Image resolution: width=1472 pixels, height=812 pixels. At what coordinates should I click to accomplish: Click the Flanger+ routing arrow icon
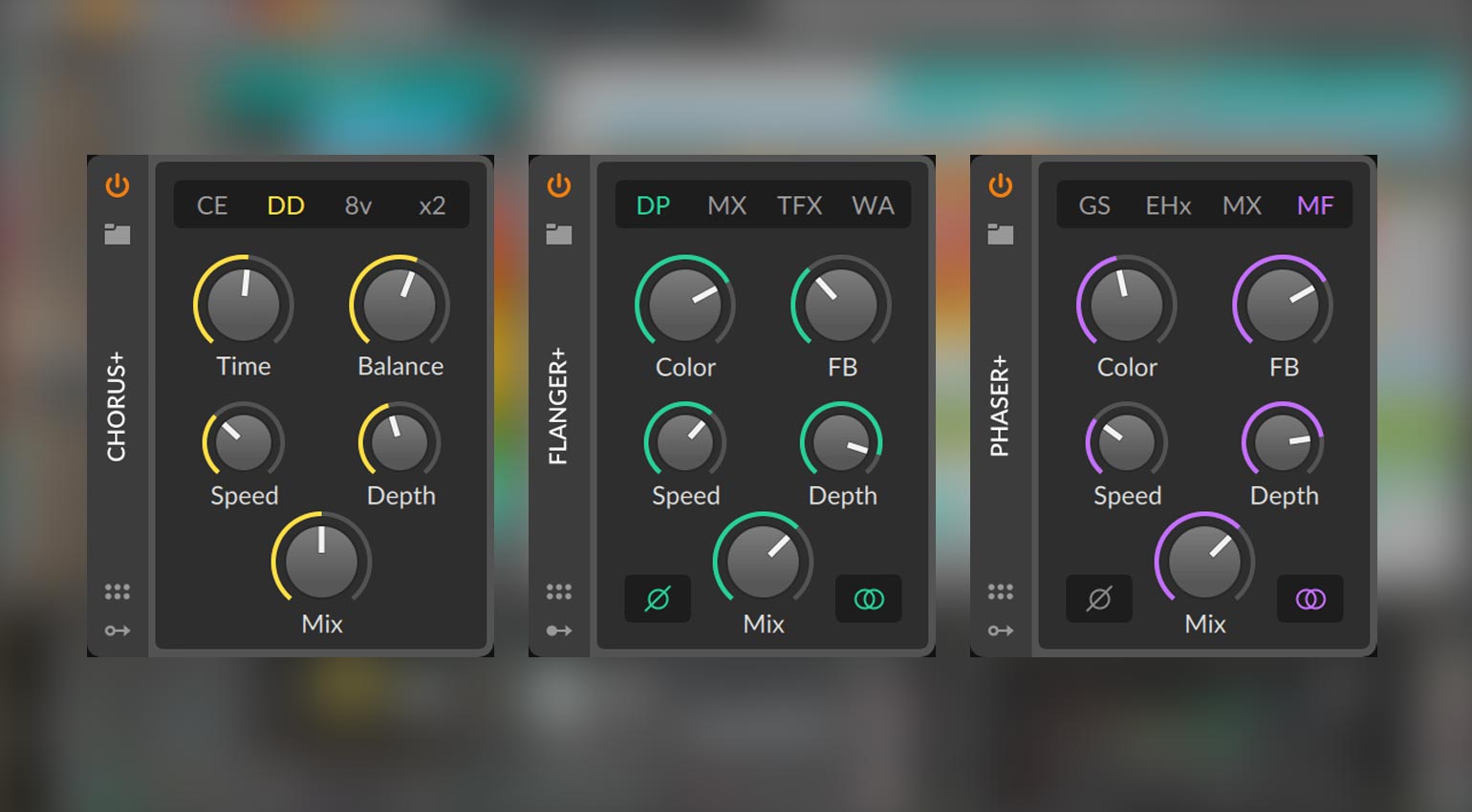[559, 630]
